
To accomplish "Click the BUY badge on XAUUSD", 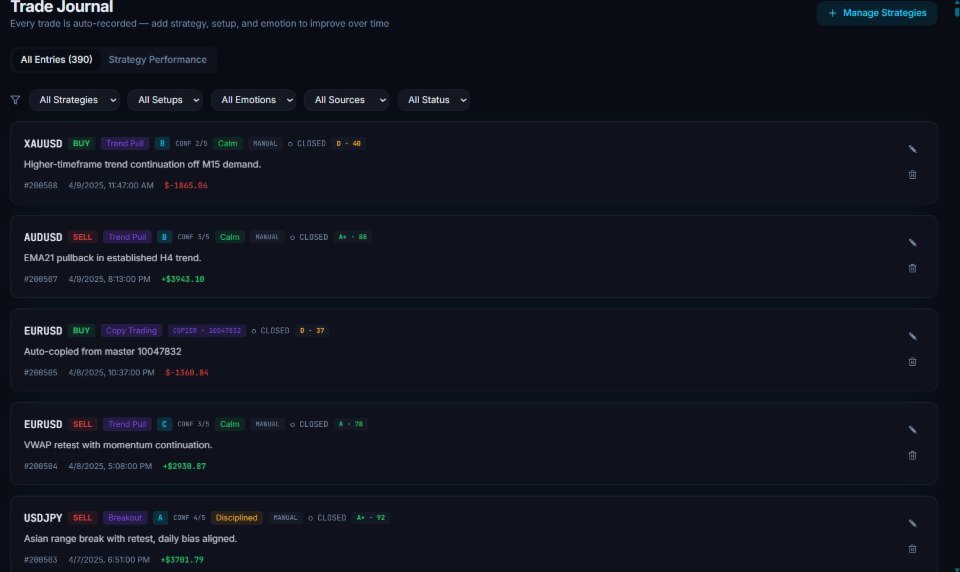I will click(x=81, y=143).
